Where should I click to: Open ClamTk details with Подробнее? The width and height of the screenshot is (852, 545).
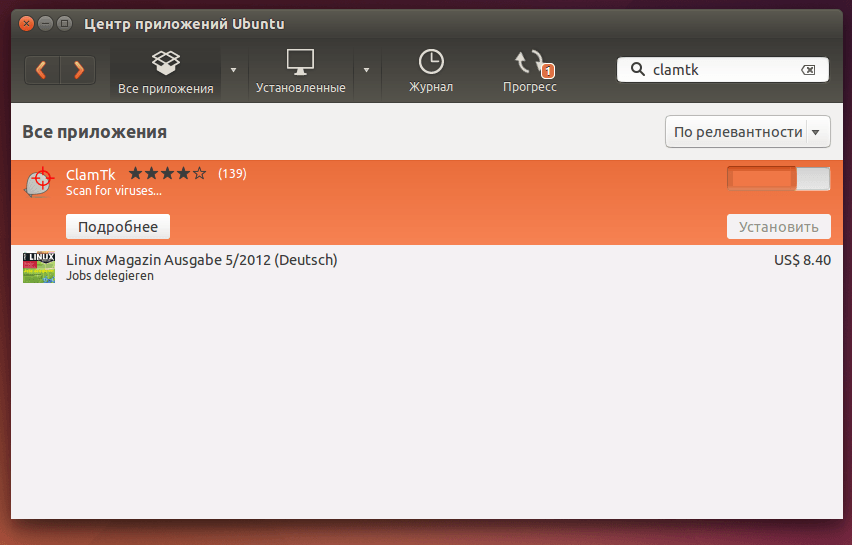coord(118,227)
